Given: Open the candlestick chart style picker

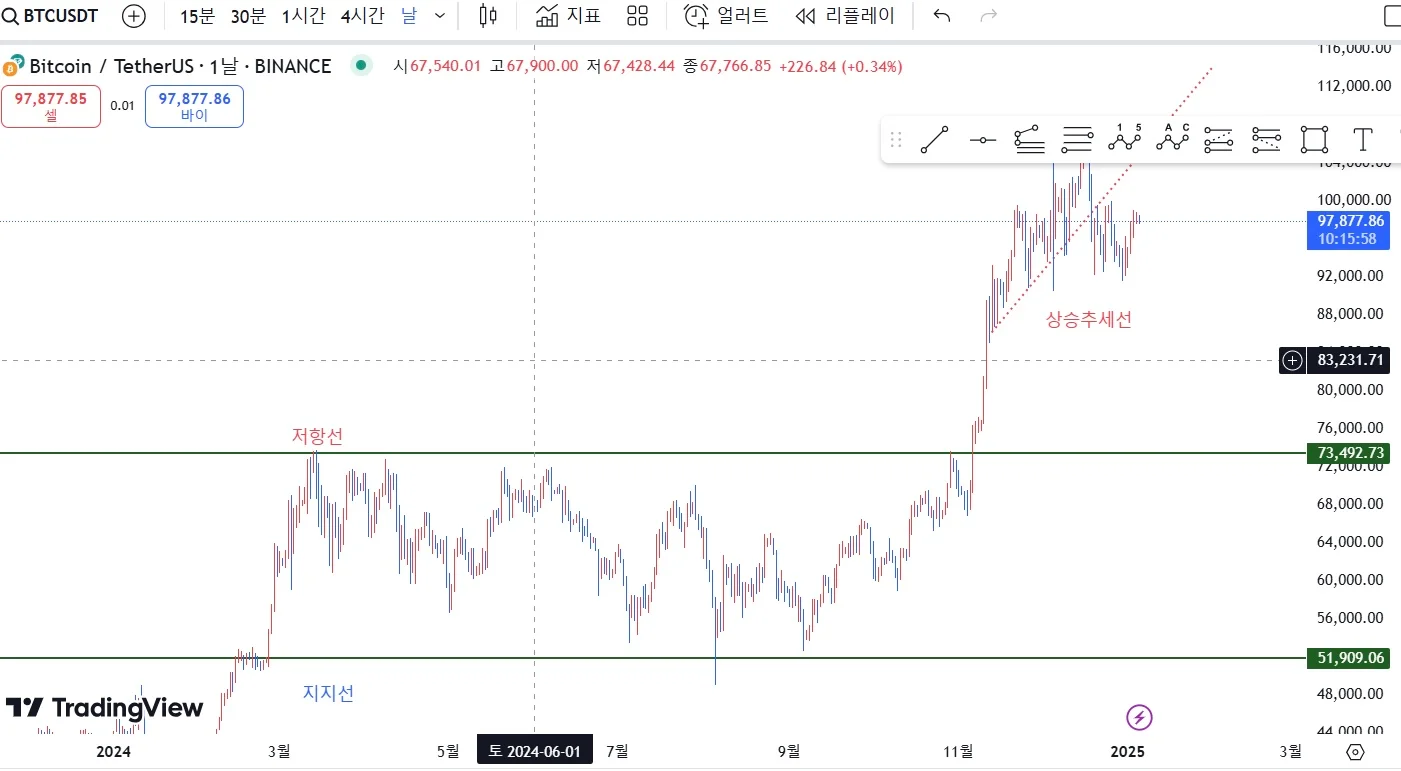Looking at the screenshot, I should pos(488,15).
